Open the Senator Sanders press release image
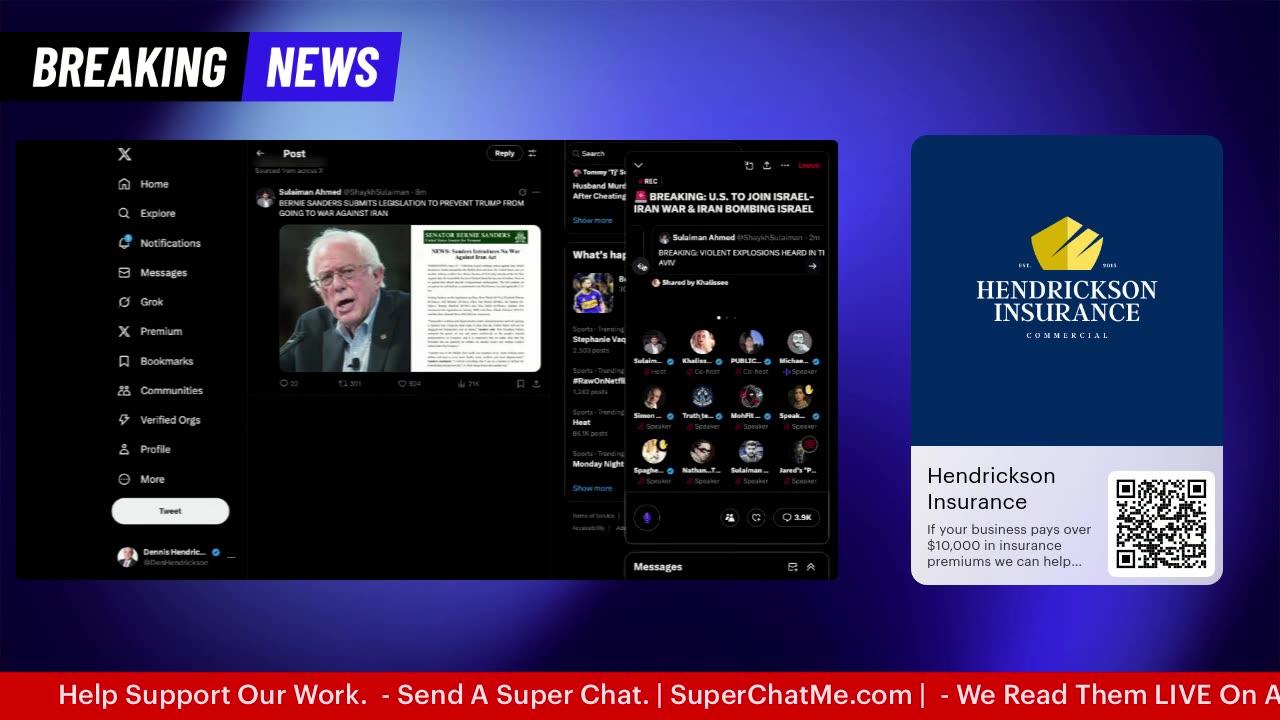Image resolution: width=1280 pixels, height=720 pixels. tap(476, 298)
